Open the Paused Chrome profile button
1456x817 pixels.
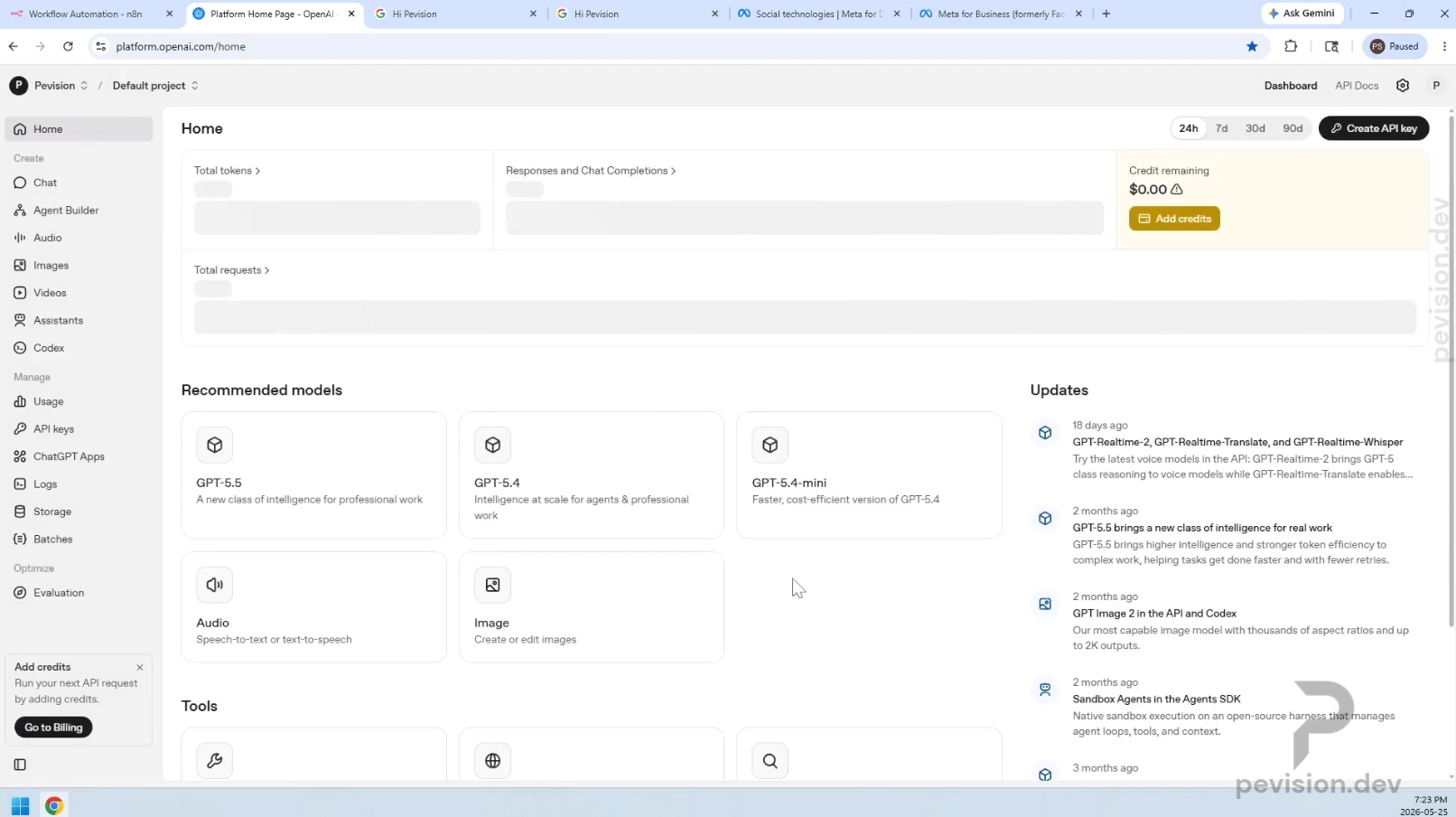[1395, 47]
